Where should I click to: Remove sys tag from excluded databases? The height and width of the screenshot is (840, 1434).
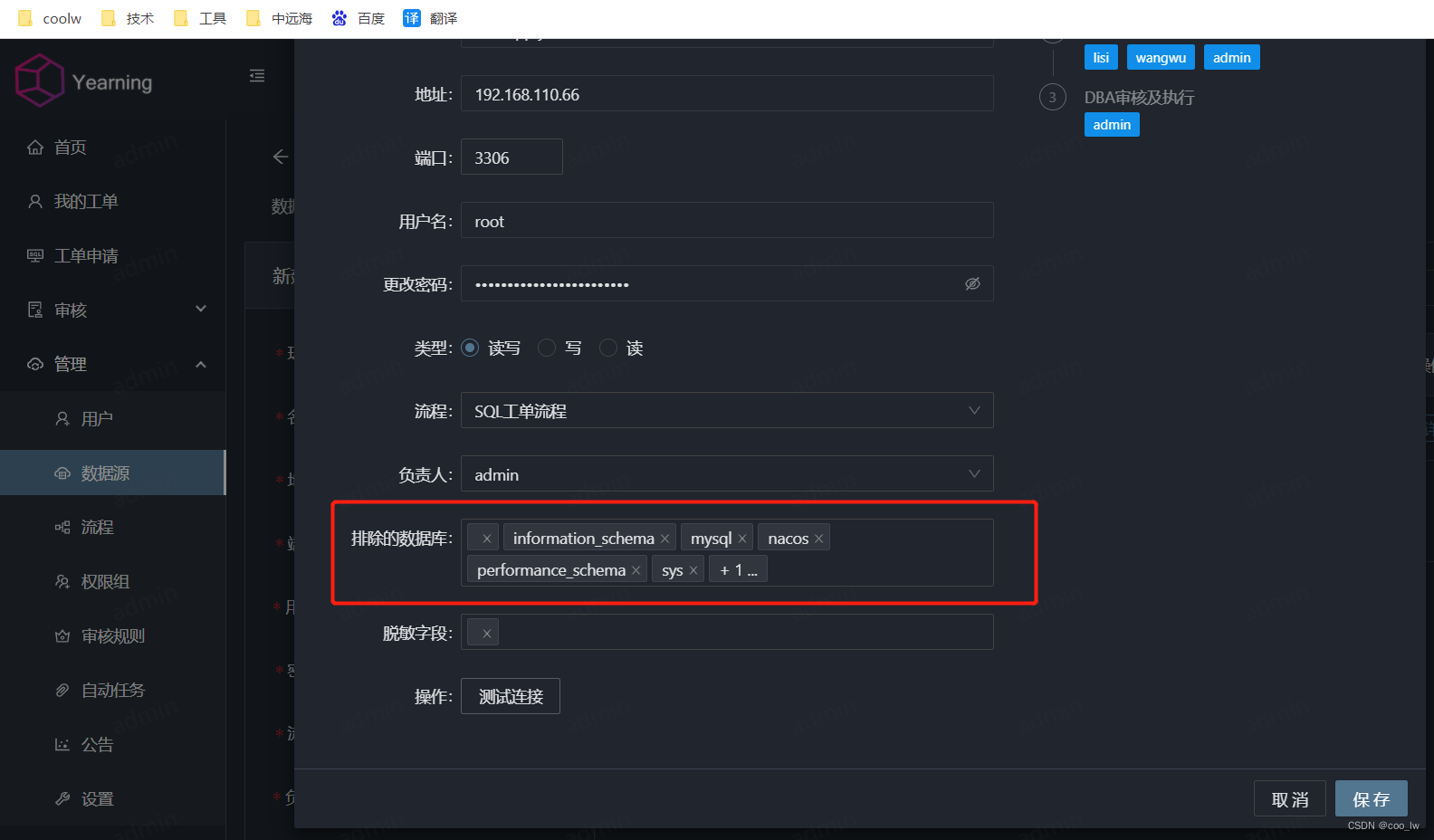(x=693, y=570)
